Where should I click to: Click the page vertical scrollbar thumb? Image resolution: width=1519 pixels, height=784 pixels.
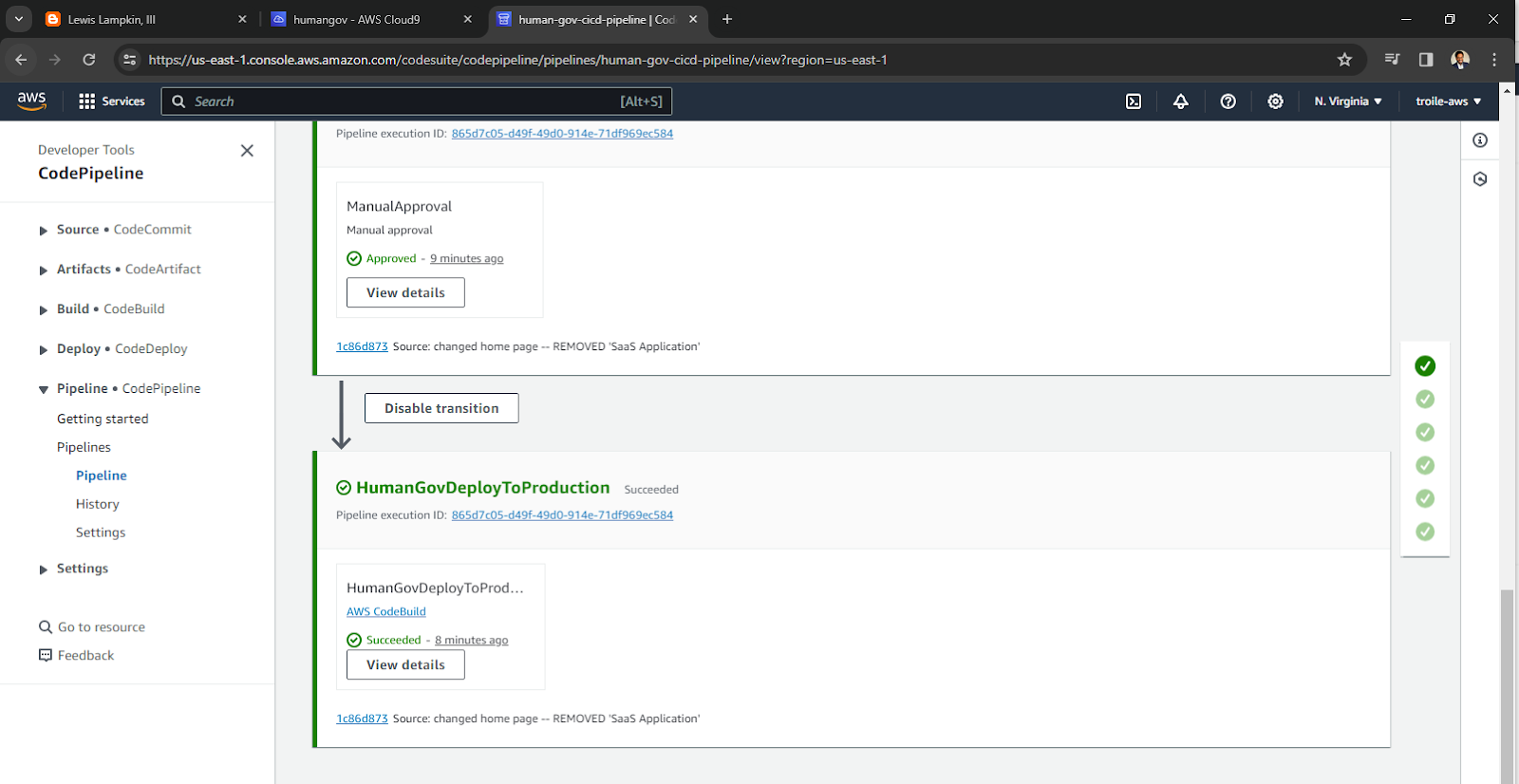pyautogui.click(x=1507, y=685)
